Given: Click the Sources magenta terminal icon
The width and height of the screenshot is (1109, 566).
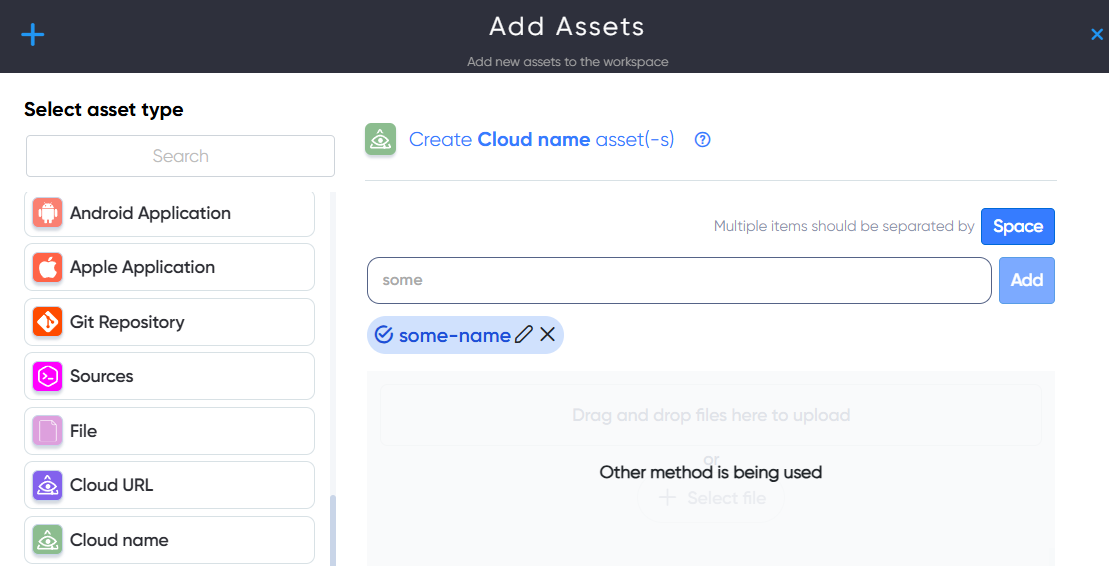Looking at the screenshot, I should (47, 376).
